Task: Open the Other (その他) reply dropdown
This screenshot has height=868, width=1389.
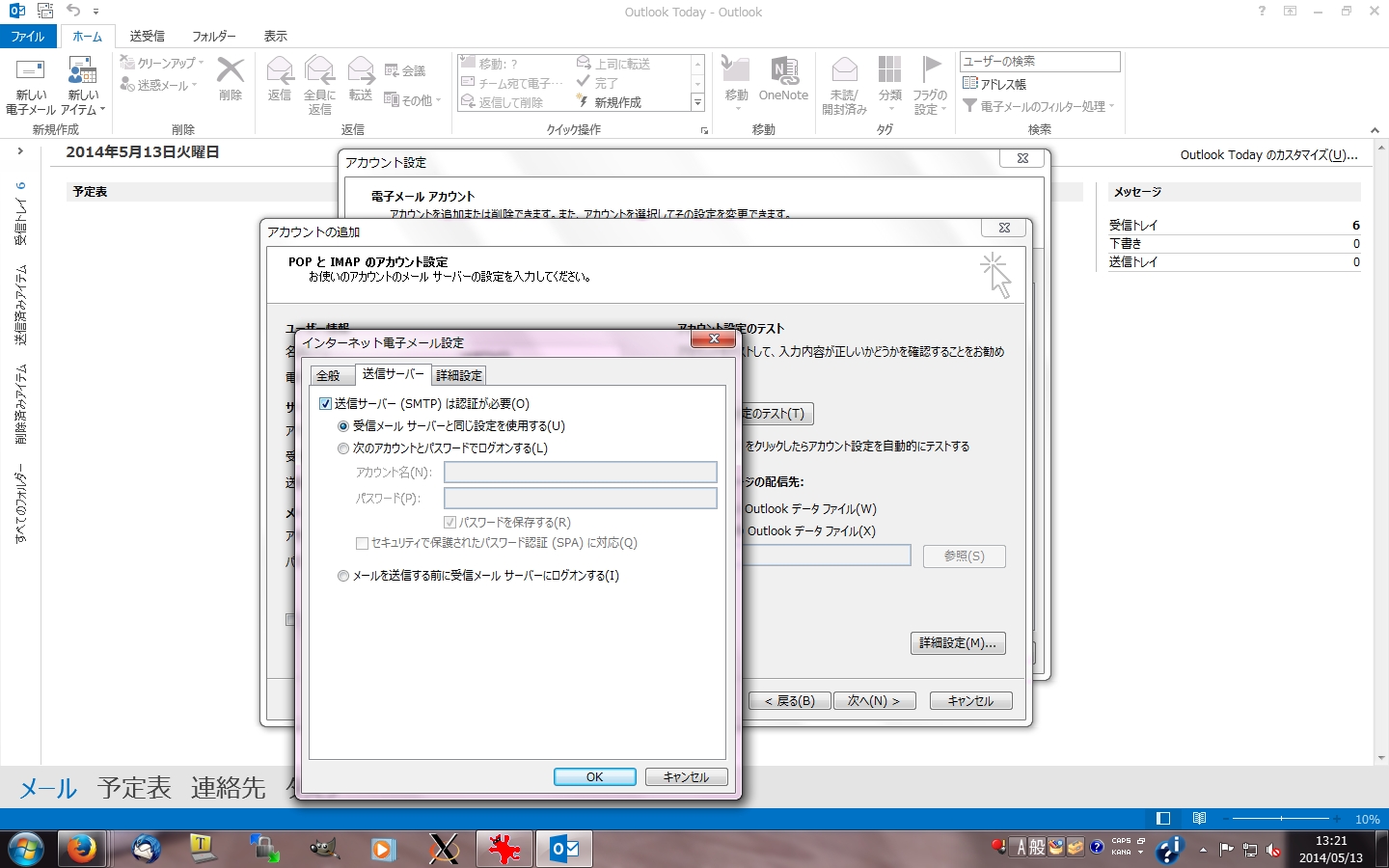Action: click(412, 99)
